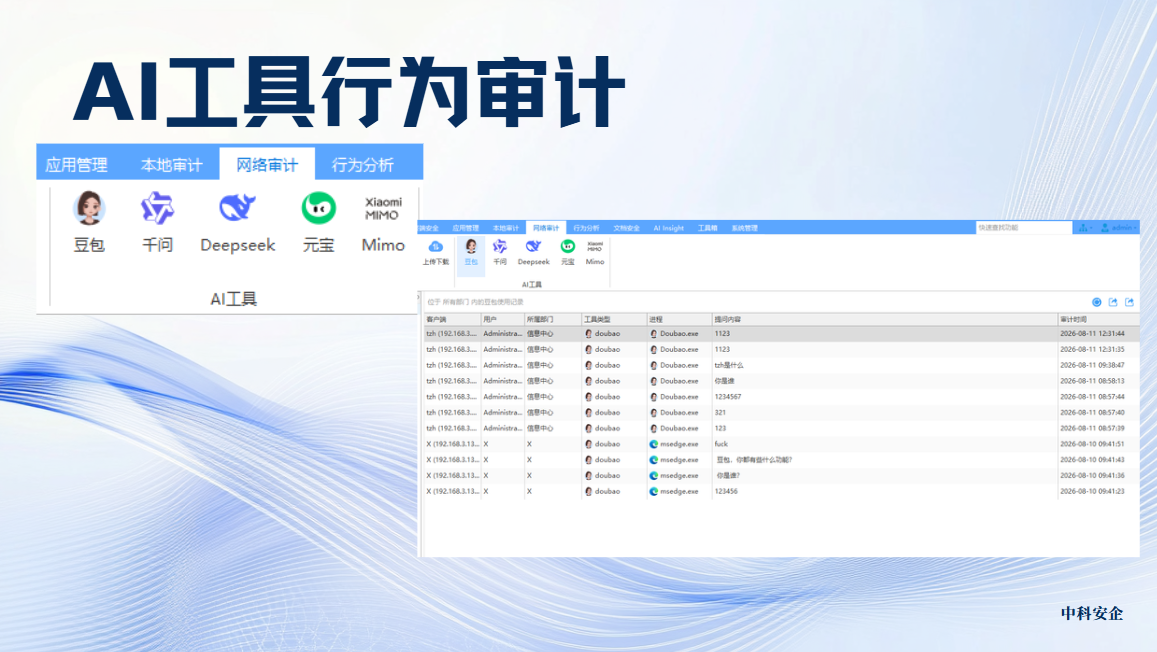Switch to 应用管理 tab in enlarged ribbon
Image resolution: width=1157 pixels, height=652 pixels.
click(77, 165)
